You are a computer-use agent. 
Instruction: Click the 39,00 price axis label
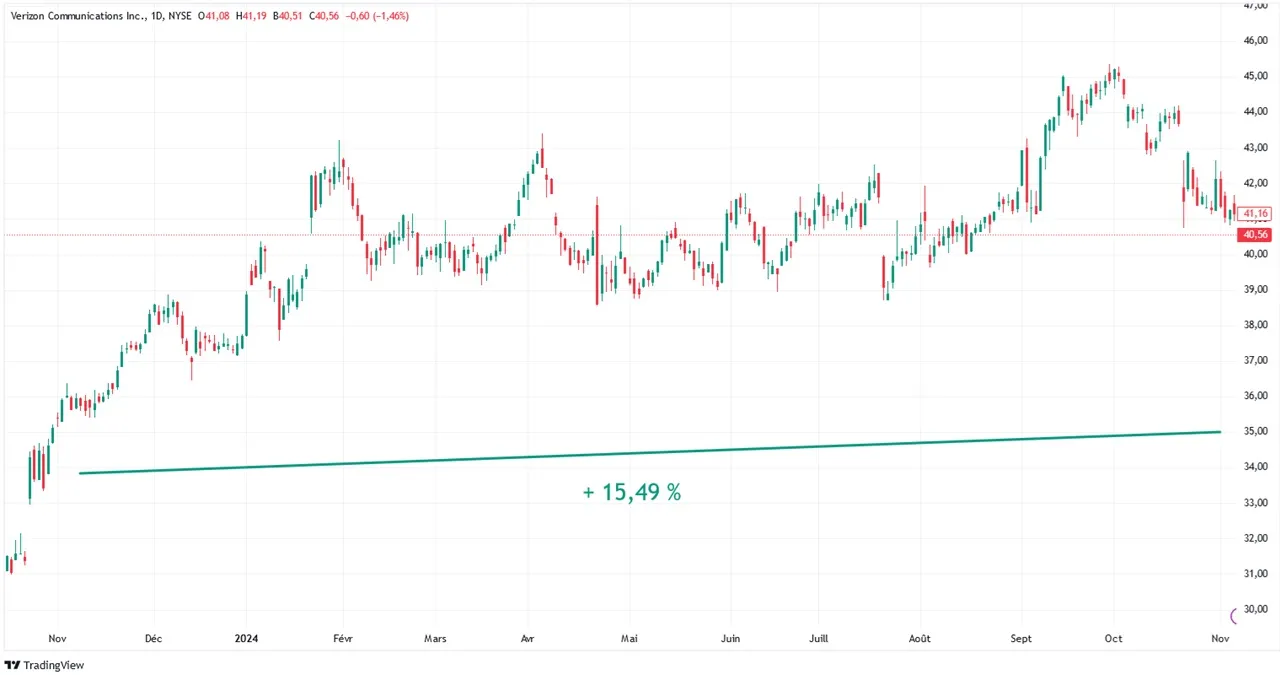point(1256,290)
